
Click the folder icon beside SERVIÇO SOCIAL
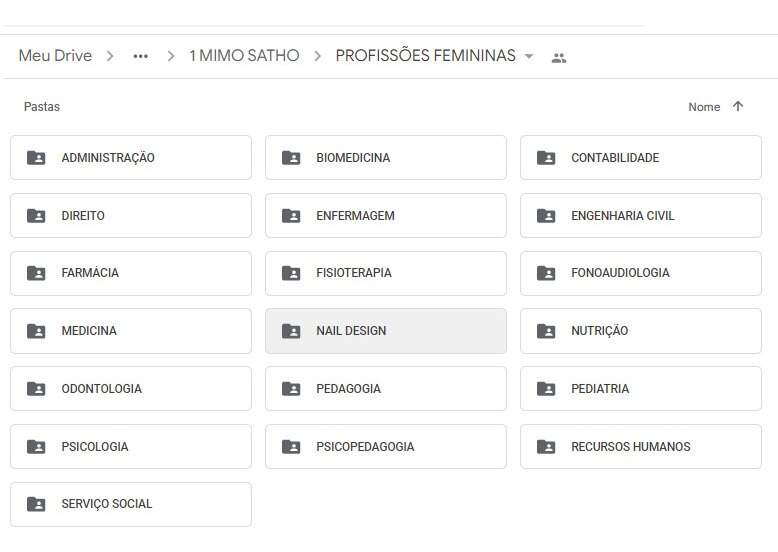point(36,504)
